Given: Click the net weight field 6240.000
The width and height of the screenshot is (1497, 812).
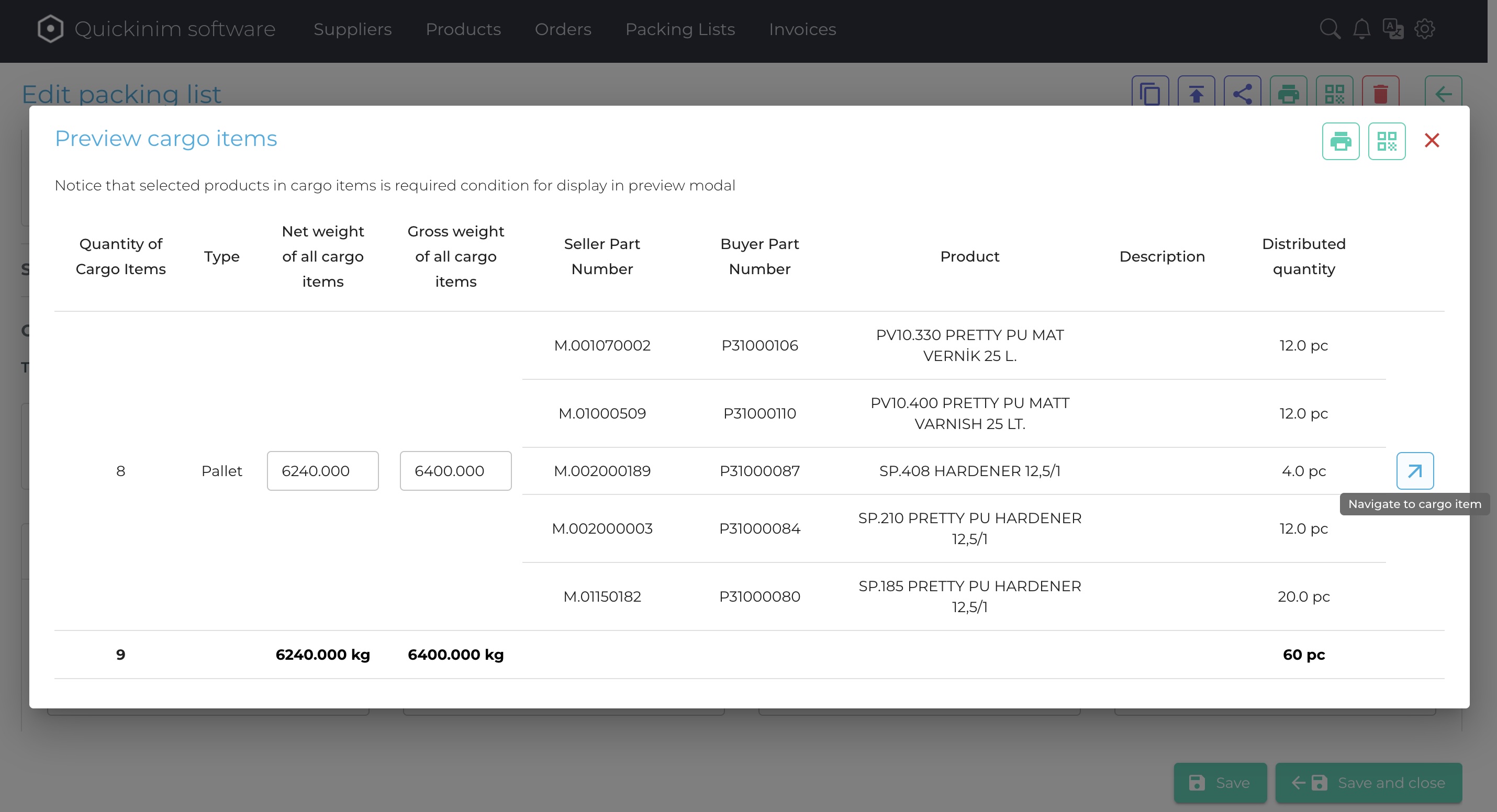Looking at the screenshot, I should coord(322,470).
